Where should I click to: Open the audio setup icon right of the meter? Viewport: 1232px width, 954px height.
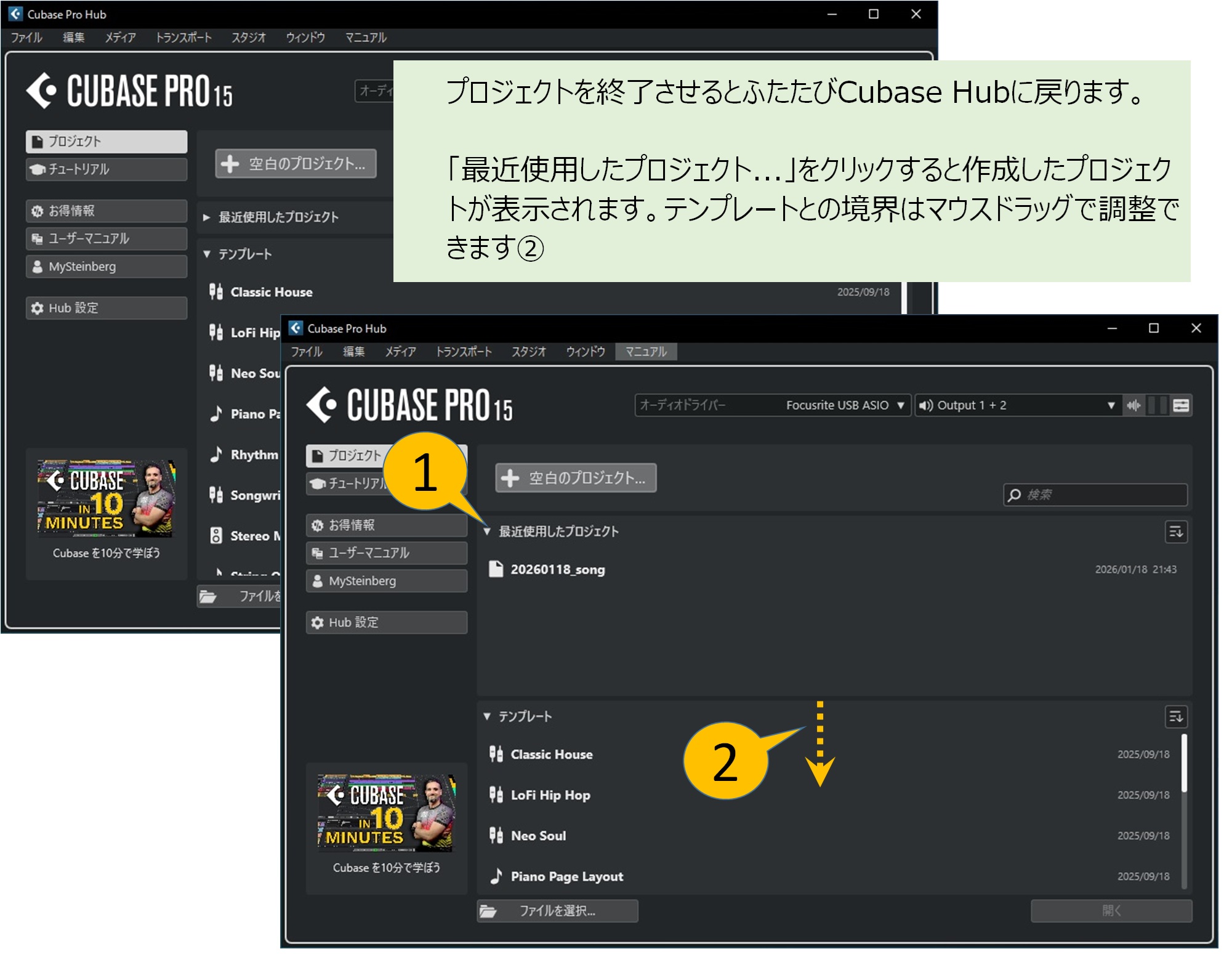pyautogui.click(x=1180, y=405)
